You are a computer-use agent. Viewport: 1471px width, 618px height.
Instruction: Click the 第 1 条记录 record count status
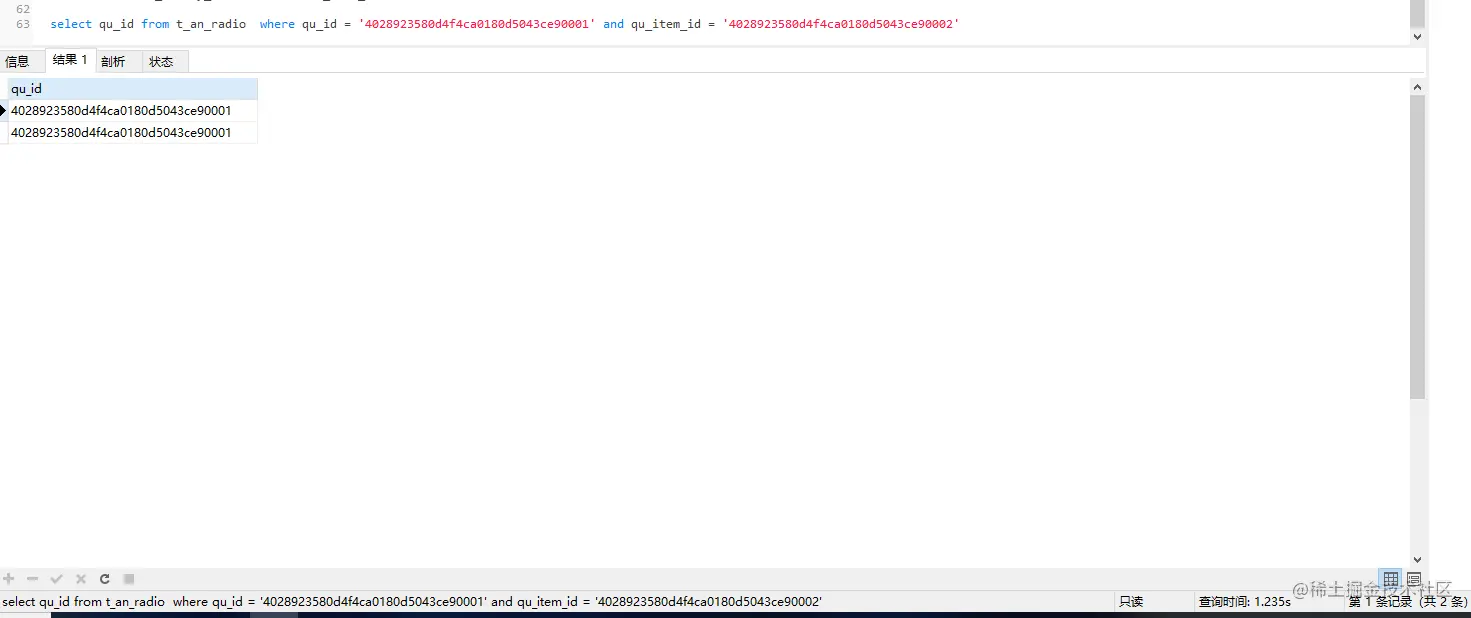pyautogui.click(x=1409, y=602)
